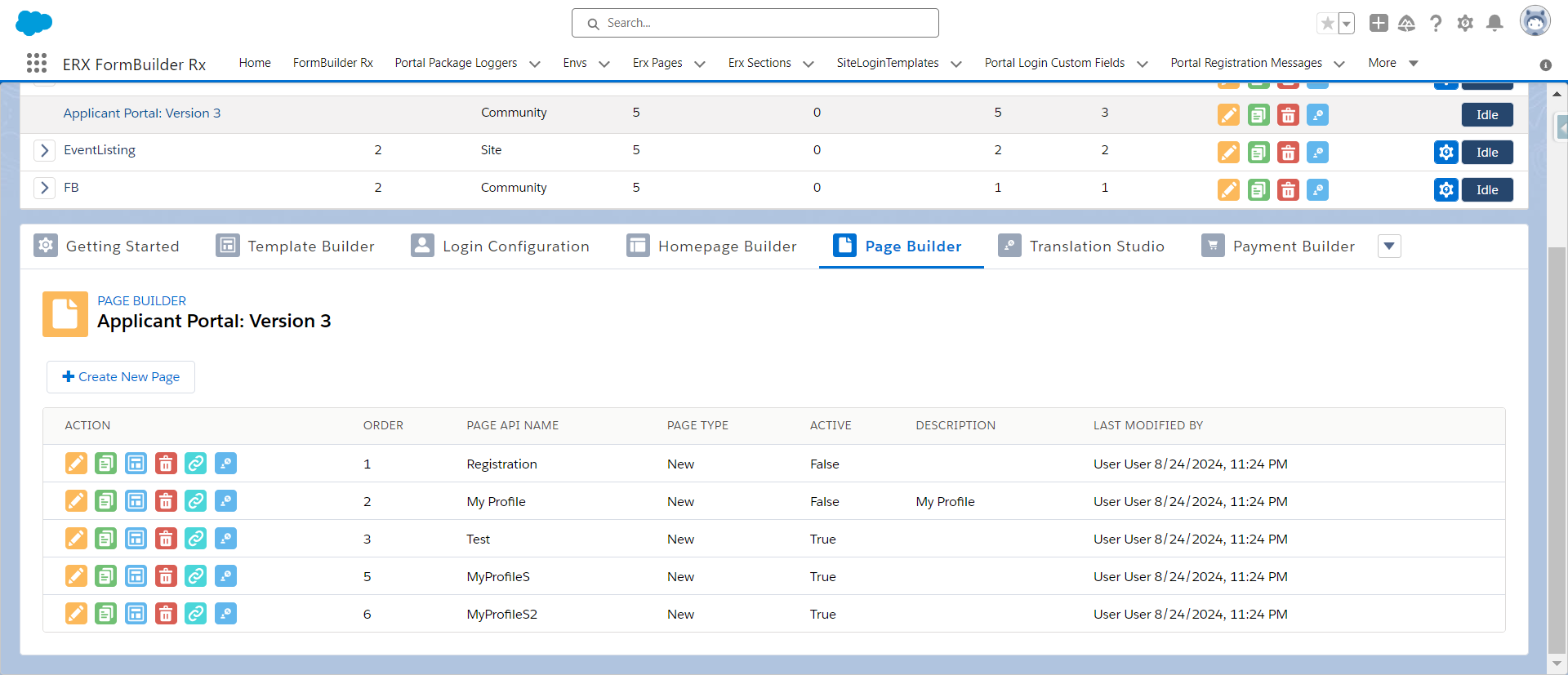Open the notifications bell
This screenshot has height=675, width=1568.
pos(1494,24)
